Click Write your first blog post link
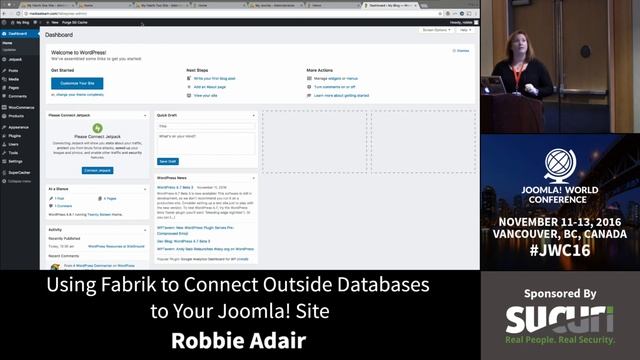640x360 pixels. point(215,78)
